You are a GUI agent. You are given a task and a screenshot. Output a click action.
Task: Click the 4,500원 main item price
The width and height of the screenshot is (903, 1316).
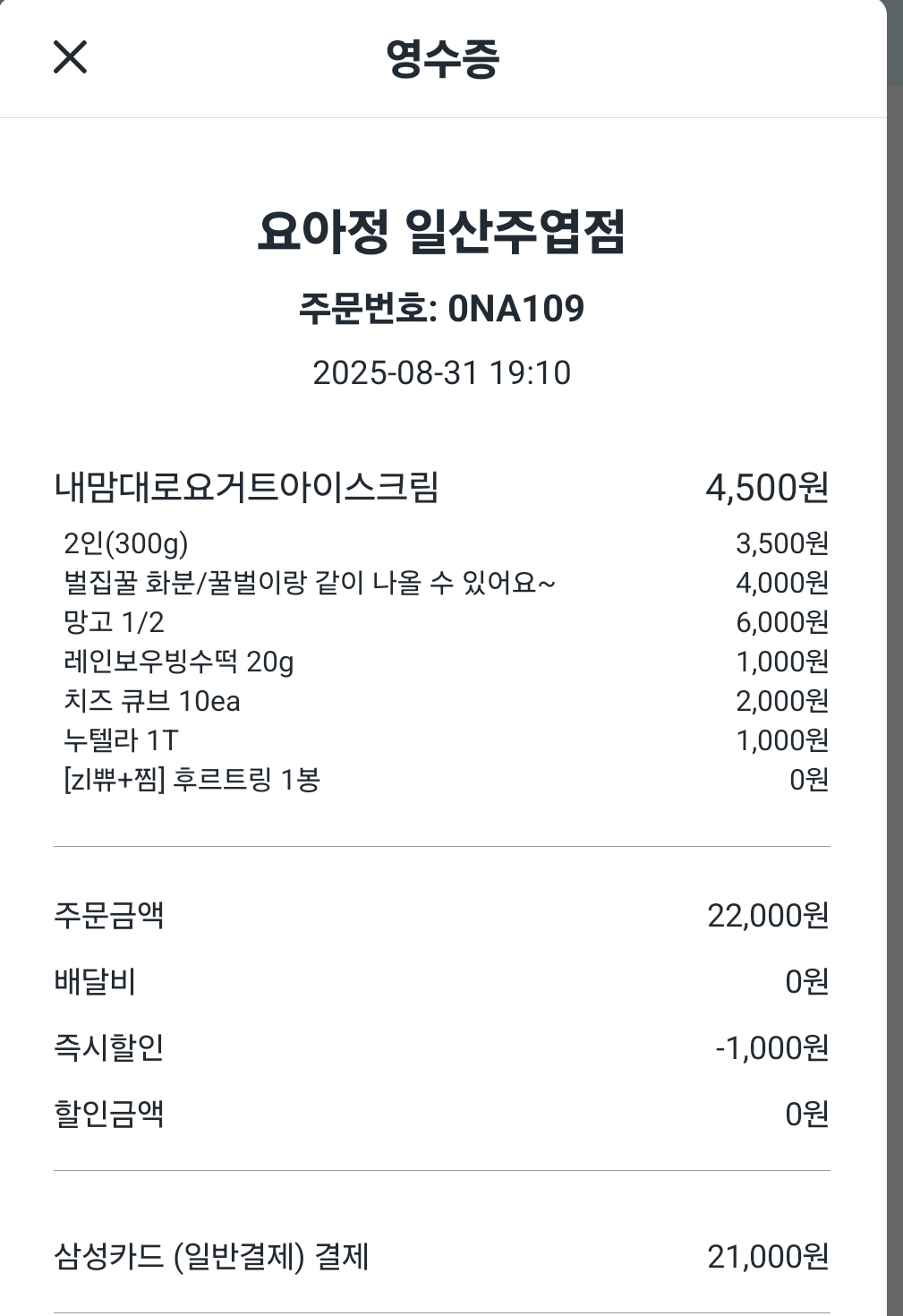766,488
